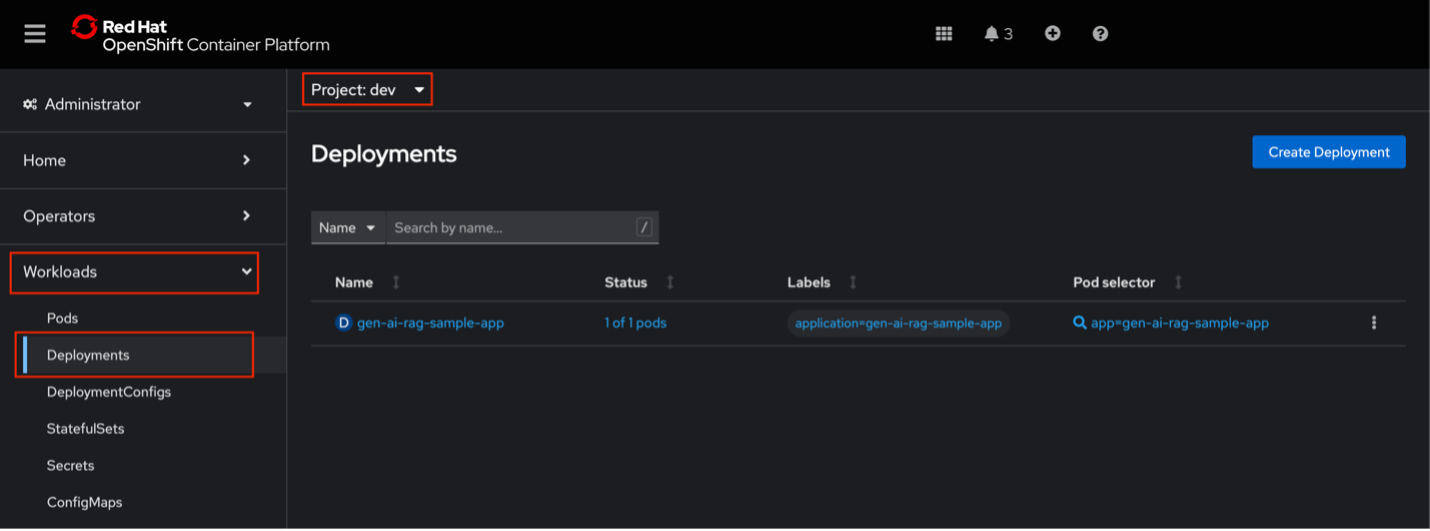Select Pods in the sidebar

click(62, 318)
